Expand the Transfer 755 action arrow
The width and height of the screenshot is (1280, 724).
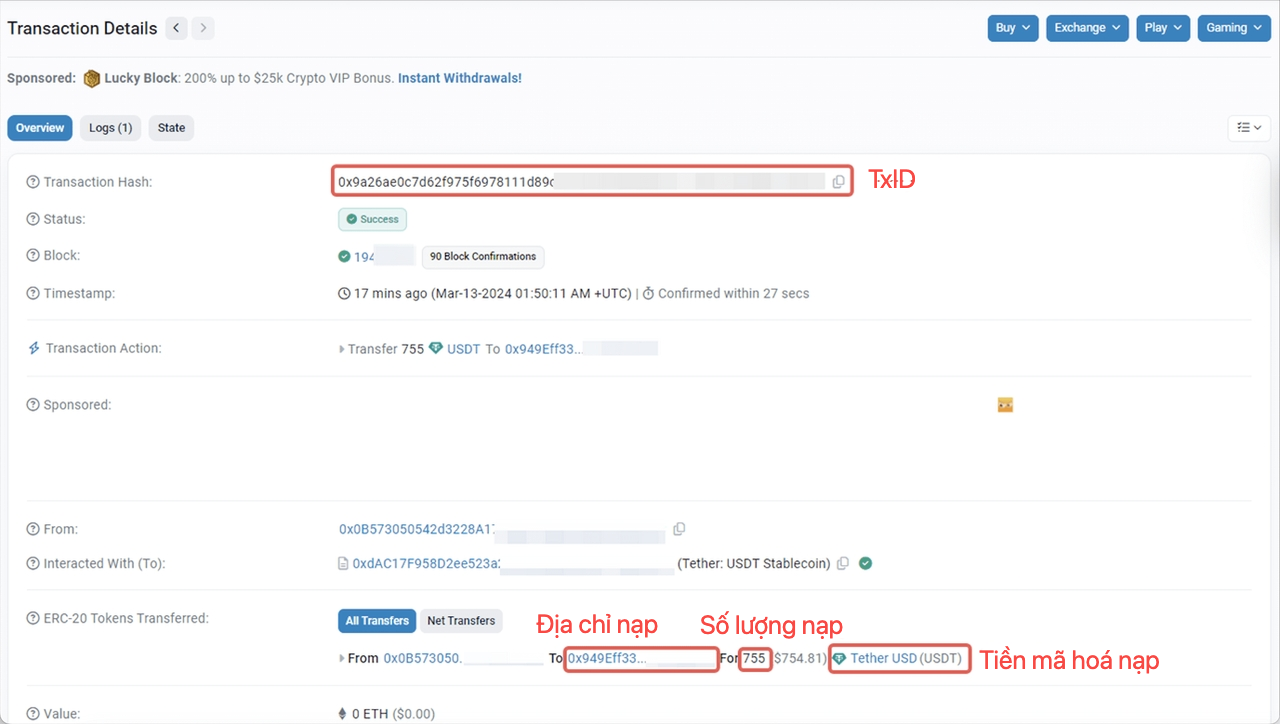(x=342, y=350)
